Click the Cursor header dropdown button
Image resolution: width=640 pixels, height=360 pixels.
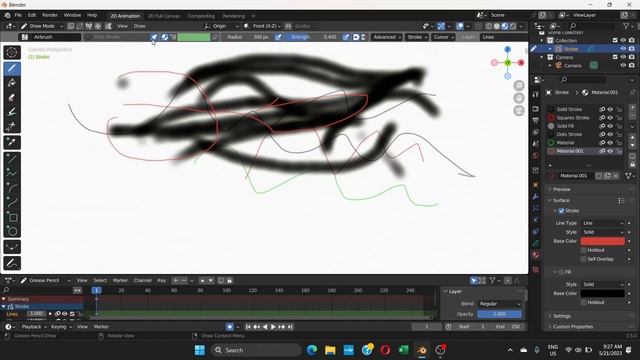coord(444,37)
